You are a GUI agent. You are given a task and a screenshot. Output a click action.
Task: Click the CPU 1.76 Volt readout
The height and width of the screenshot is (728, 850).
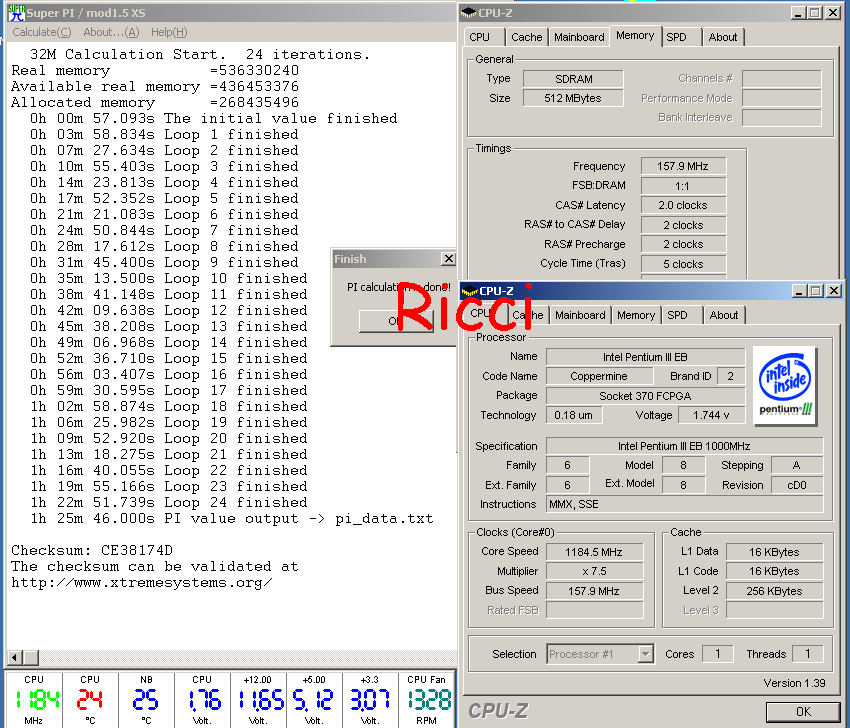[x=202, y=700]
